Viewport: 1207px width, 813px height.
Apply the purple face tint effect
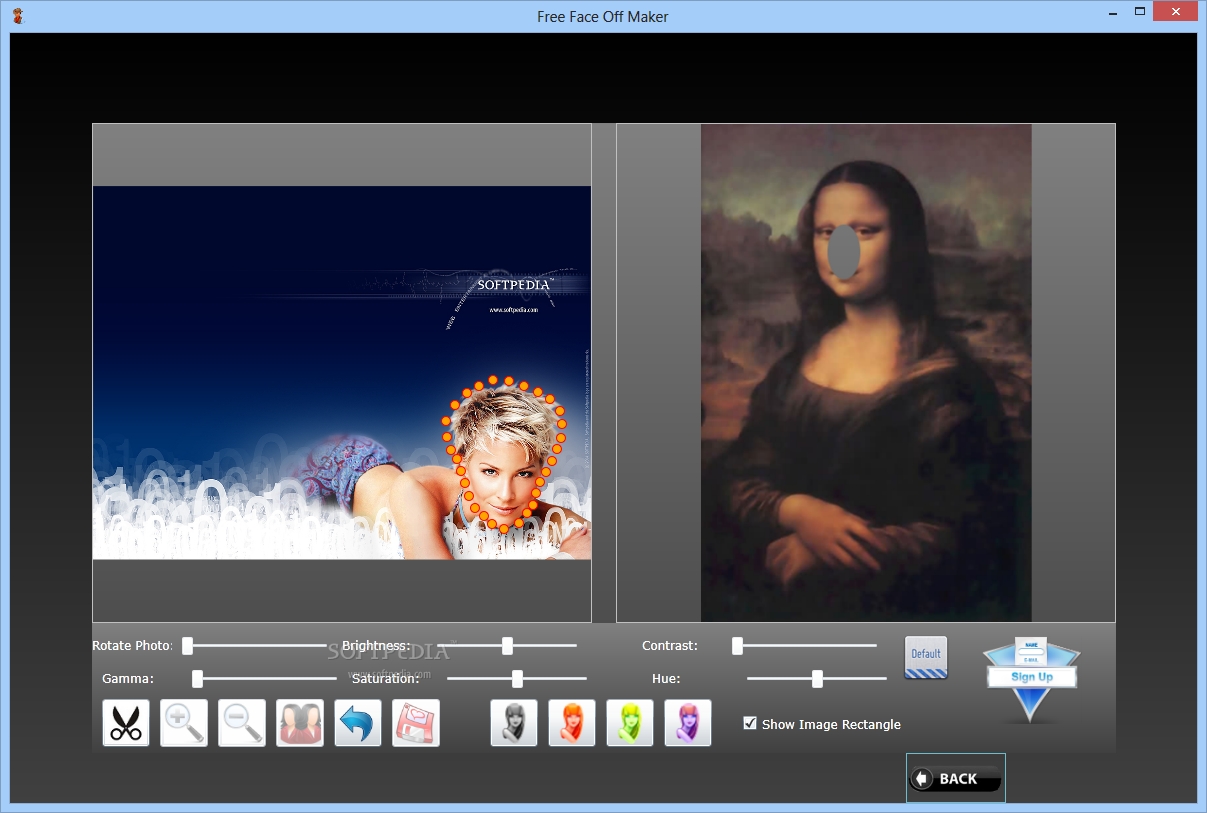coord(688,723)
